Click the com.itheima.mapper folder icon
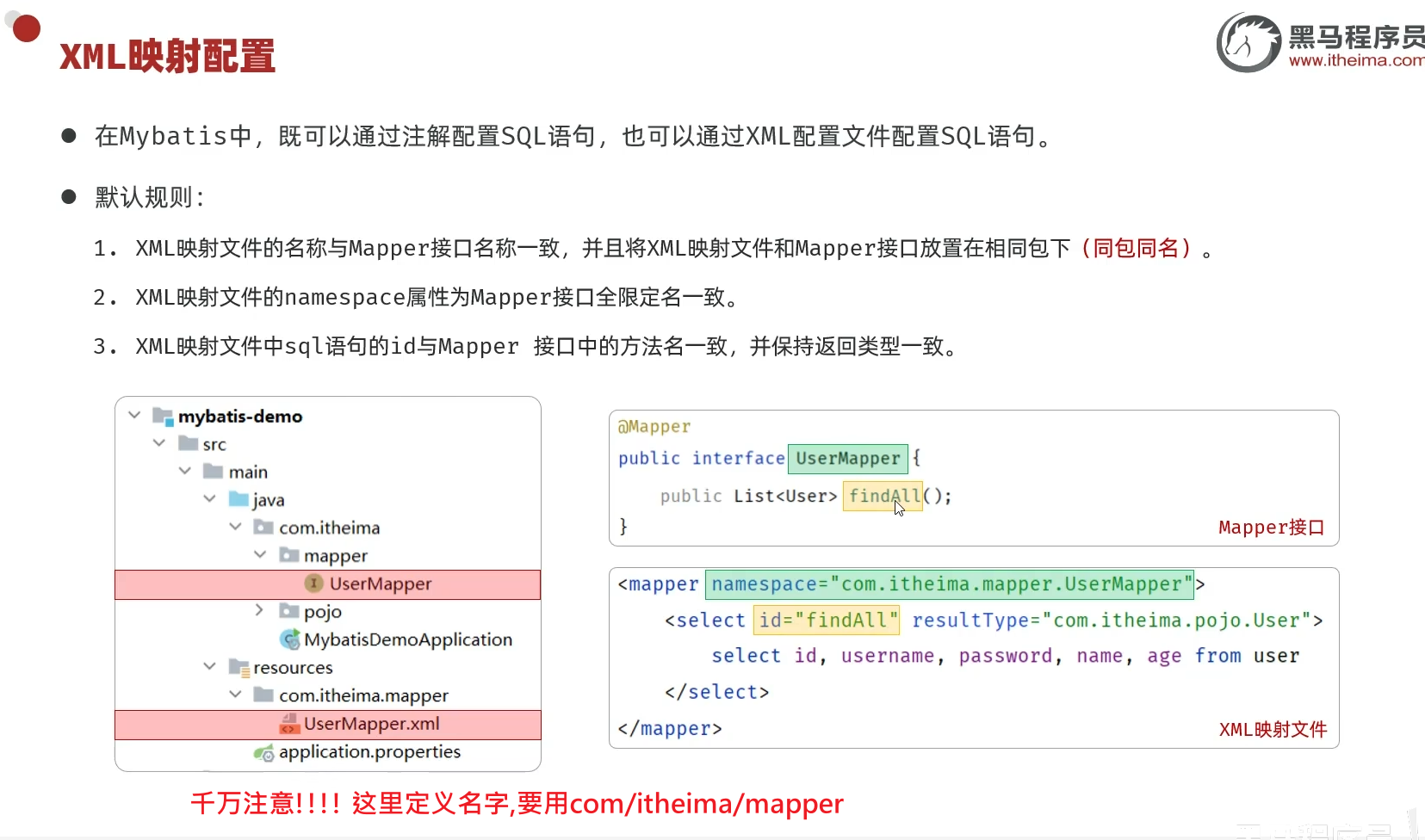This screenshot has width=1425, height=840. 263,695
